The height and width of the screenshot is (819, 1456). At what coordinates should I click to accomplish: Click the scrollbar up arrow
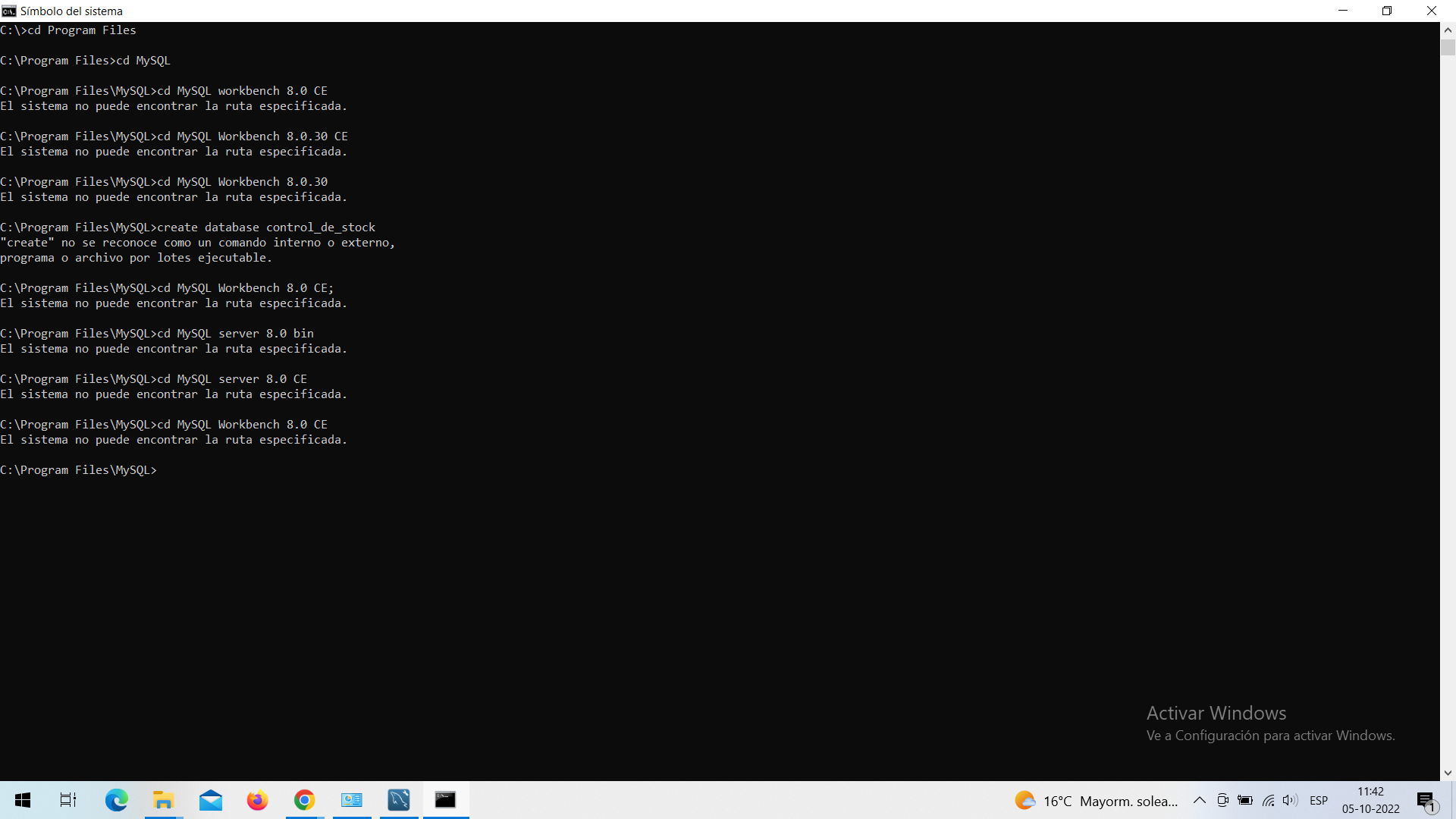click(1448, 30)
